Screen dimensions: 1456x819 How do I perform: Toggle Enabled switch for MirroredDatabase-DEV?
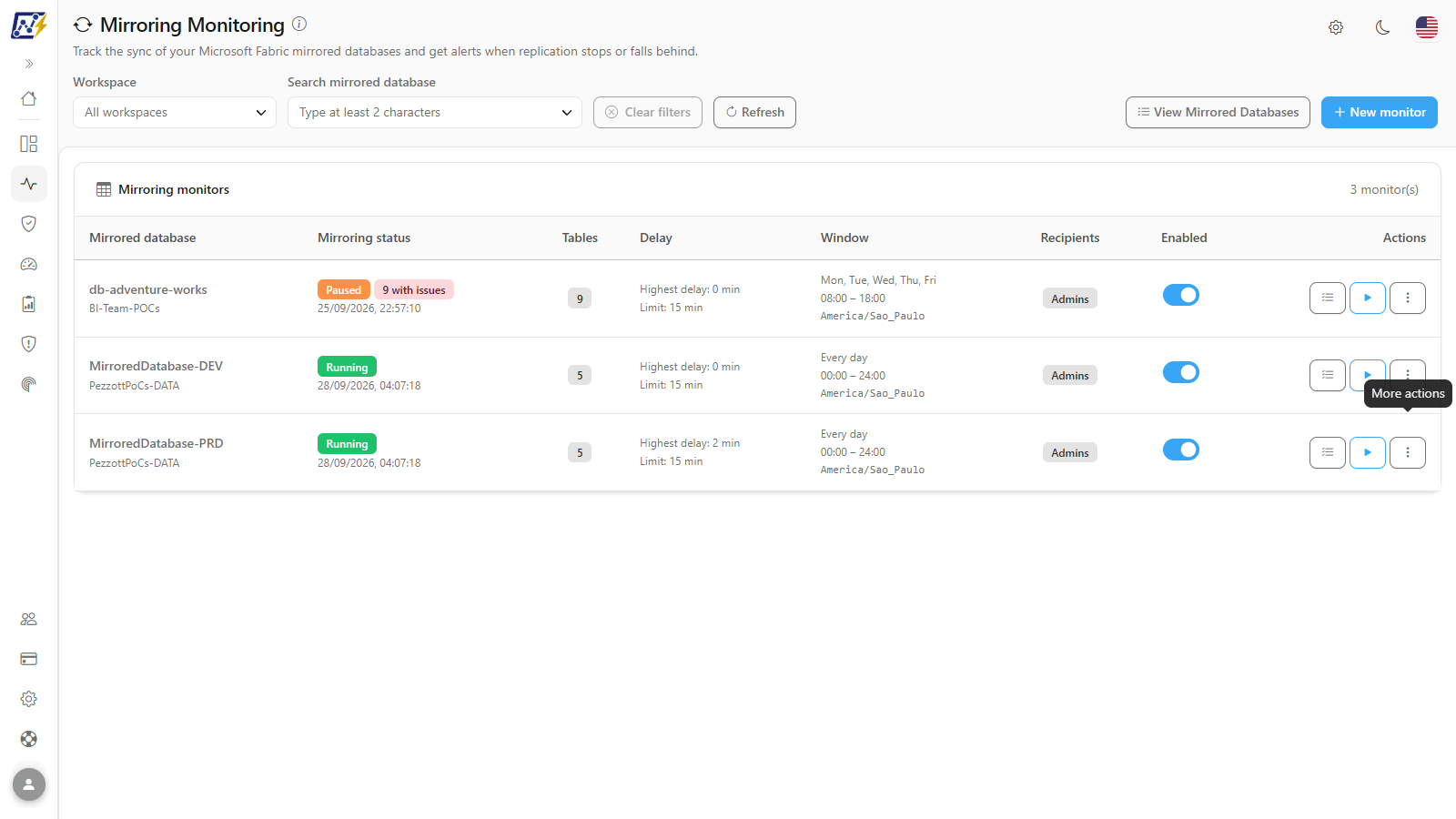pyautogui.click(x=1181, y=372)
